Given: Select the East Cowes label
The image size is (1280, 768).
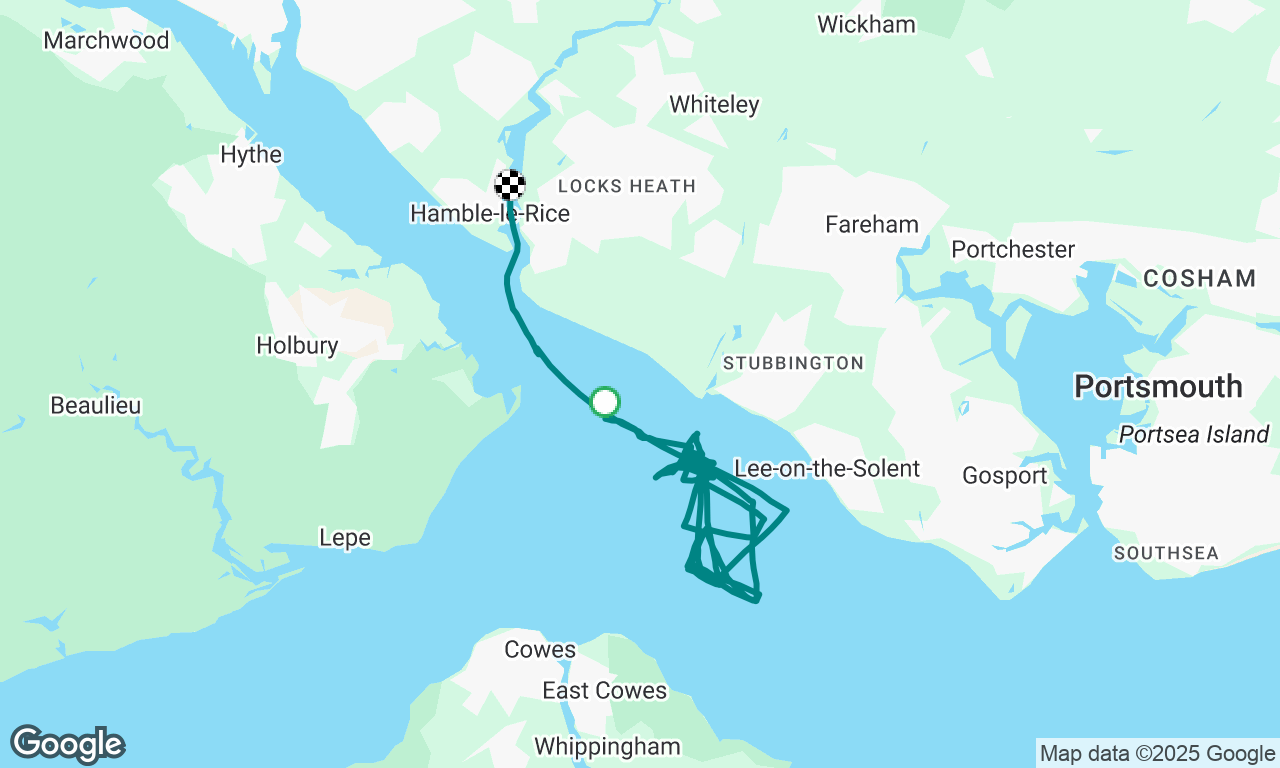Looking at the screenshot, I should pyautogui.click(x=604, y=691).
